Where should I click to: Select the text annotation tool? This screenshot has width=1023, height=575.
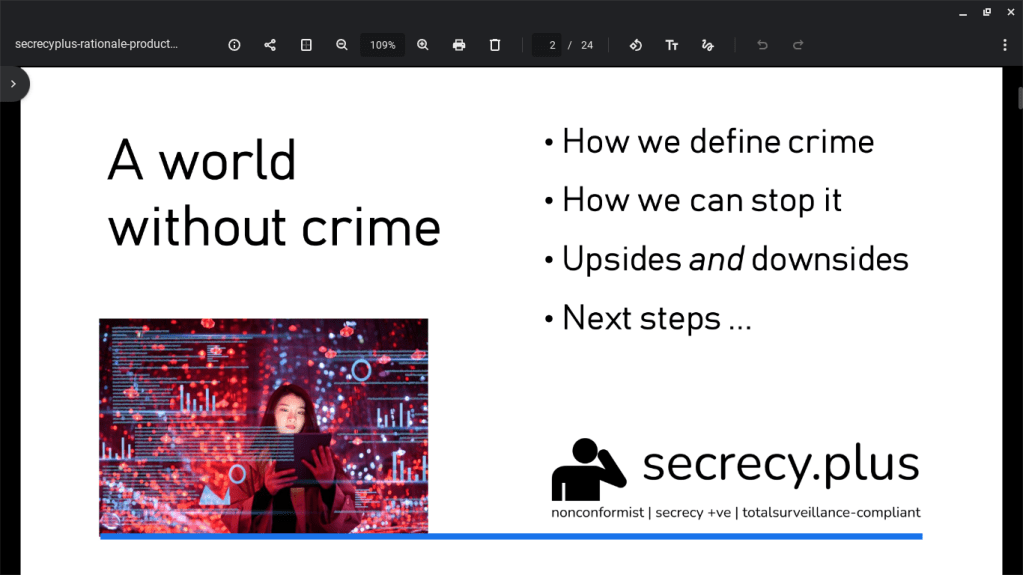tap(672, 45)
